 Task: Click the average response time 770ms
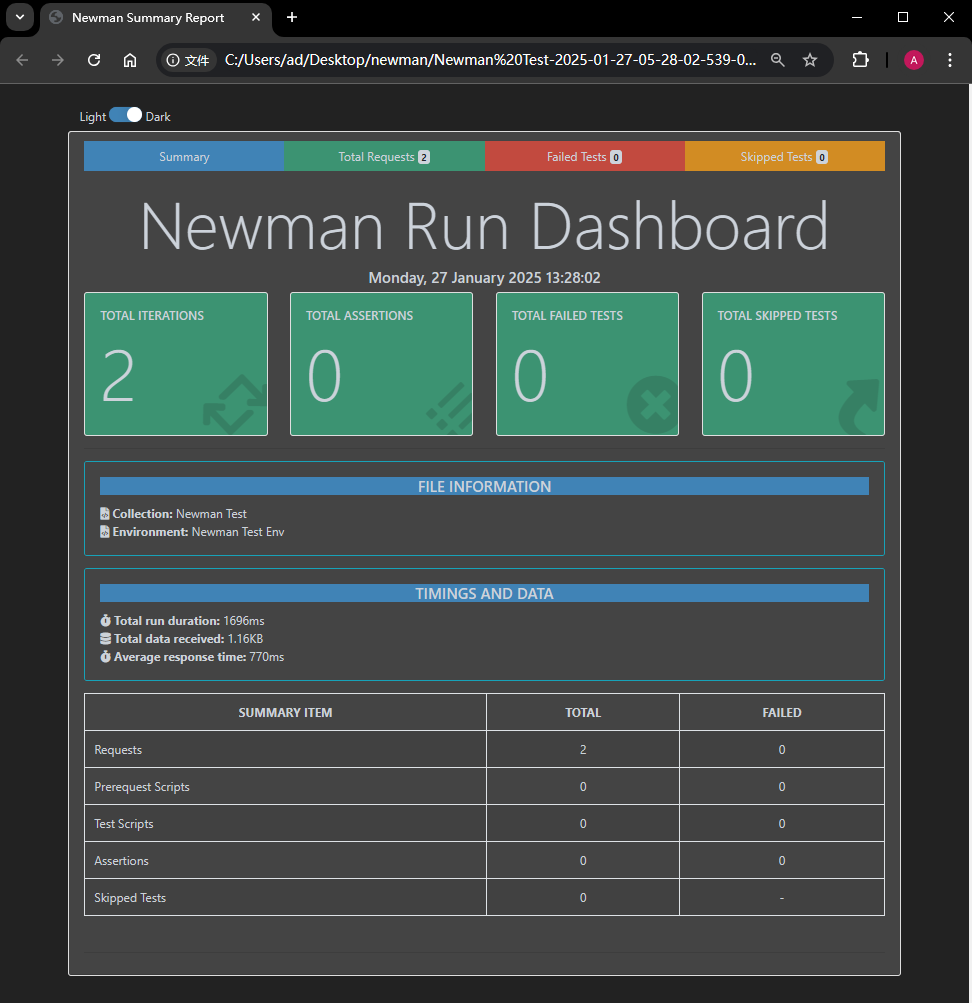coord(267,657)
